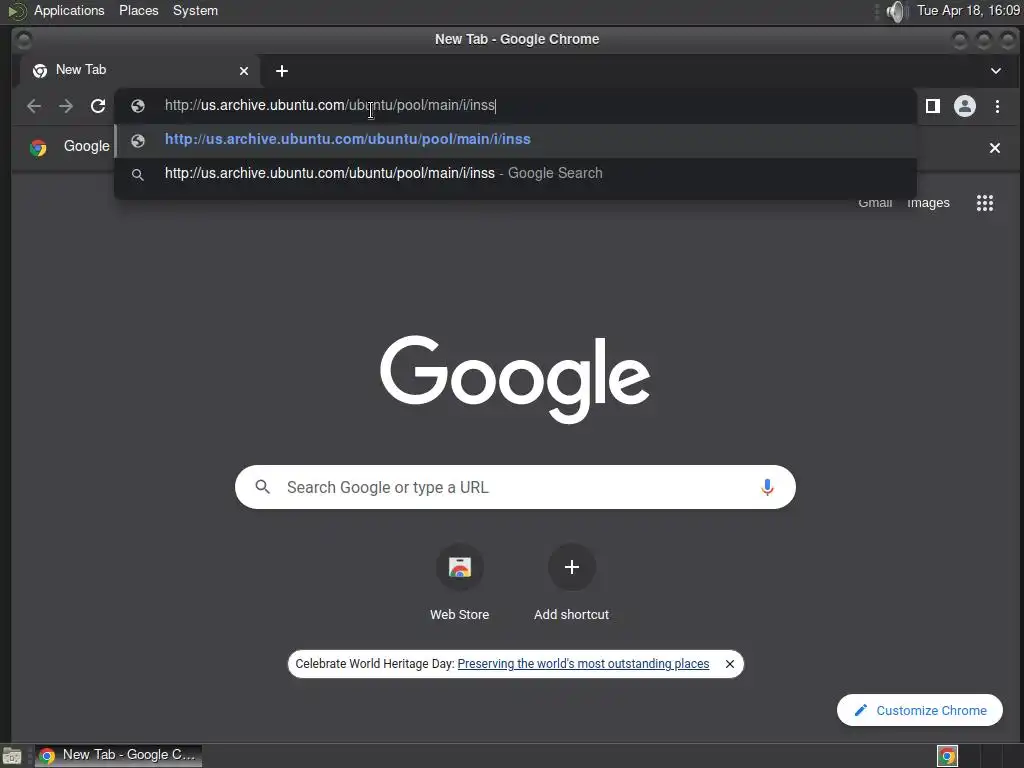Dismiss the World Heritage Day banner
This screenshot has height=768, width=1024.
coord(729,664)
